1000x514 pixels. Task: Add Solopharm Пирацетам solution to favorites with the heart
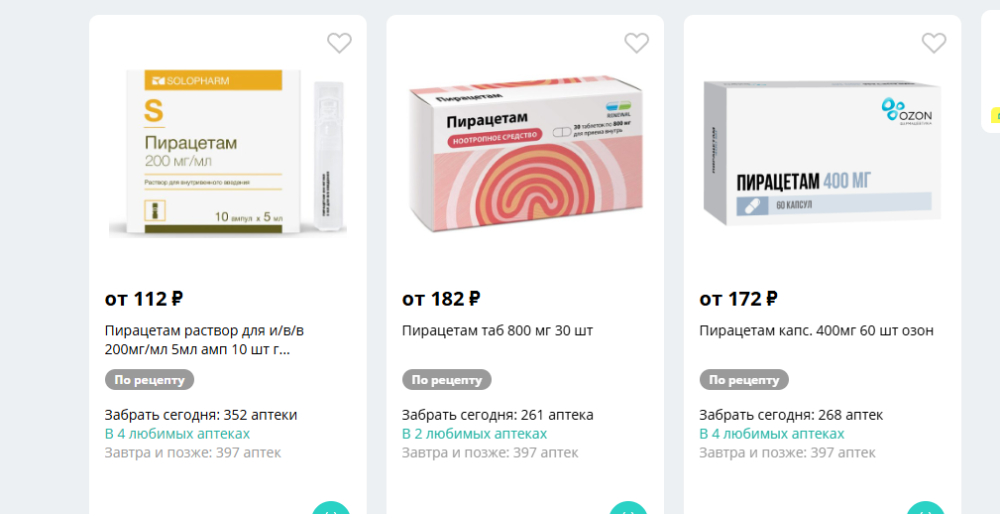339,43
